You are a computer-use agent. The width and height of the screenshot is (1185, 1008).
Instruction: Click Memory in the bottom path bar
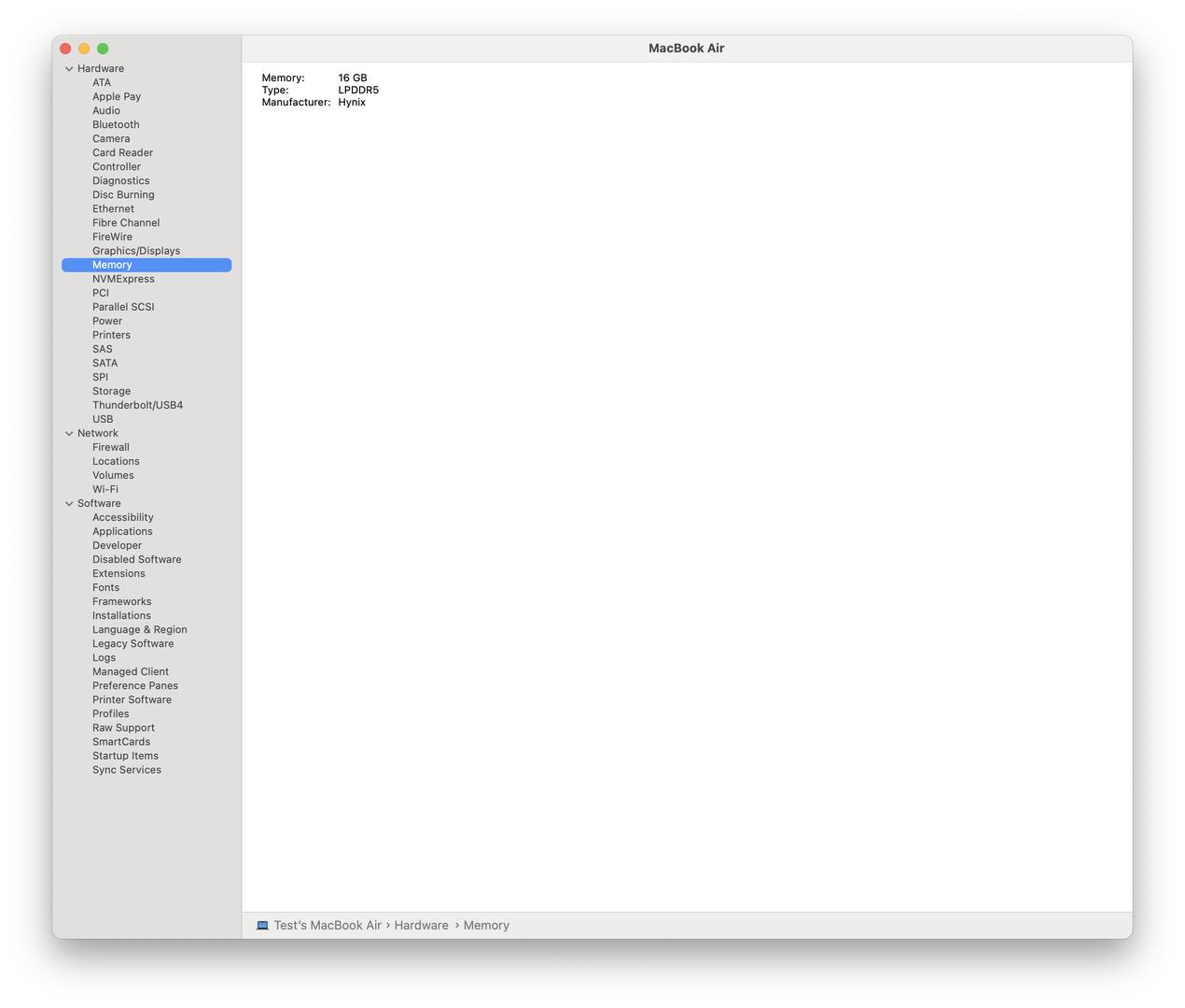[486, 926]
